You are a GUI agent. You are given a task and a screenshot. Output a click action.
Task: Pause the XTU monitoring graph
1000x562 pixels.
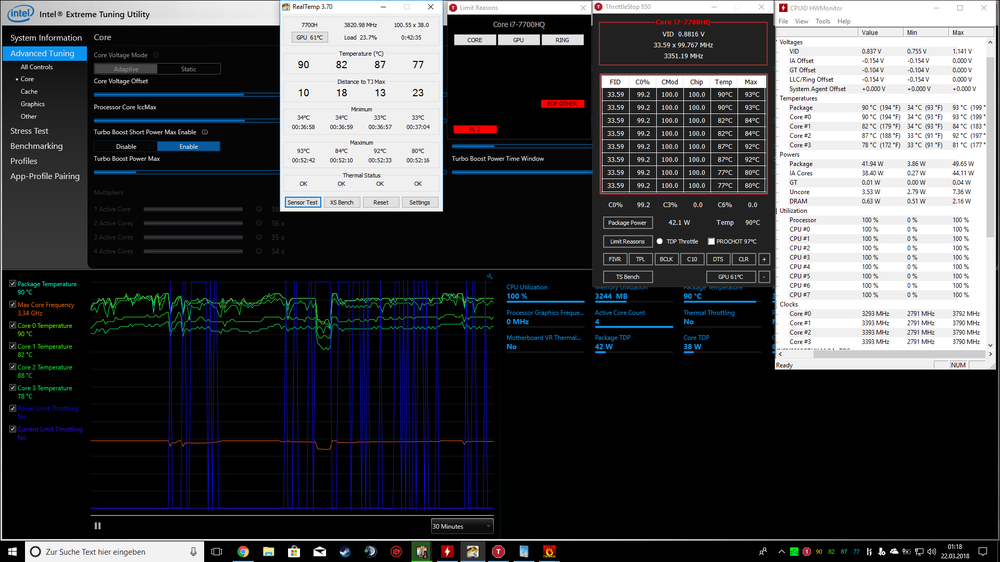(97, 525)
